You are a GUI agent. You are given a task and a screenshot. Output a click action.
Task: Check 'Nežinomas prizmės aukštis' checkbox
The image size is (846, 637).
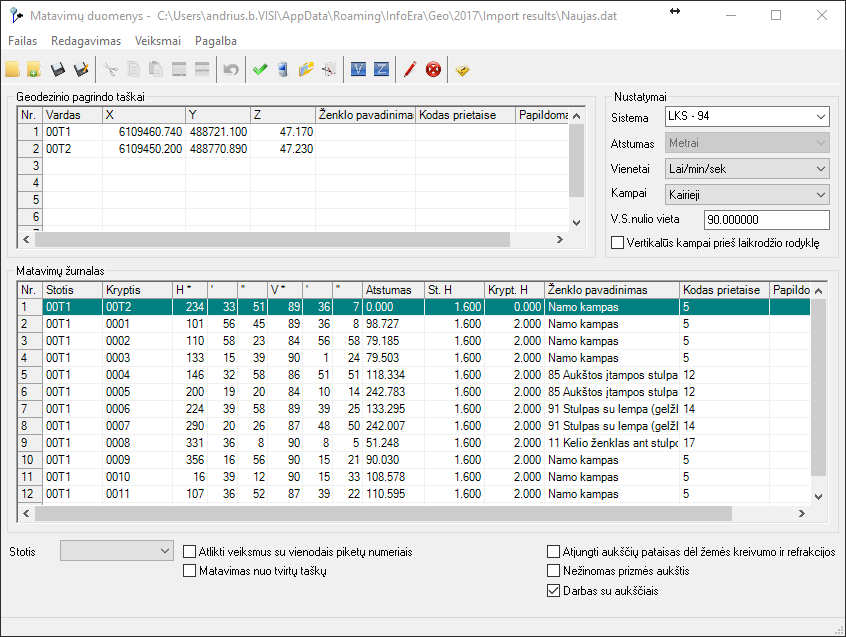point(554,571)
